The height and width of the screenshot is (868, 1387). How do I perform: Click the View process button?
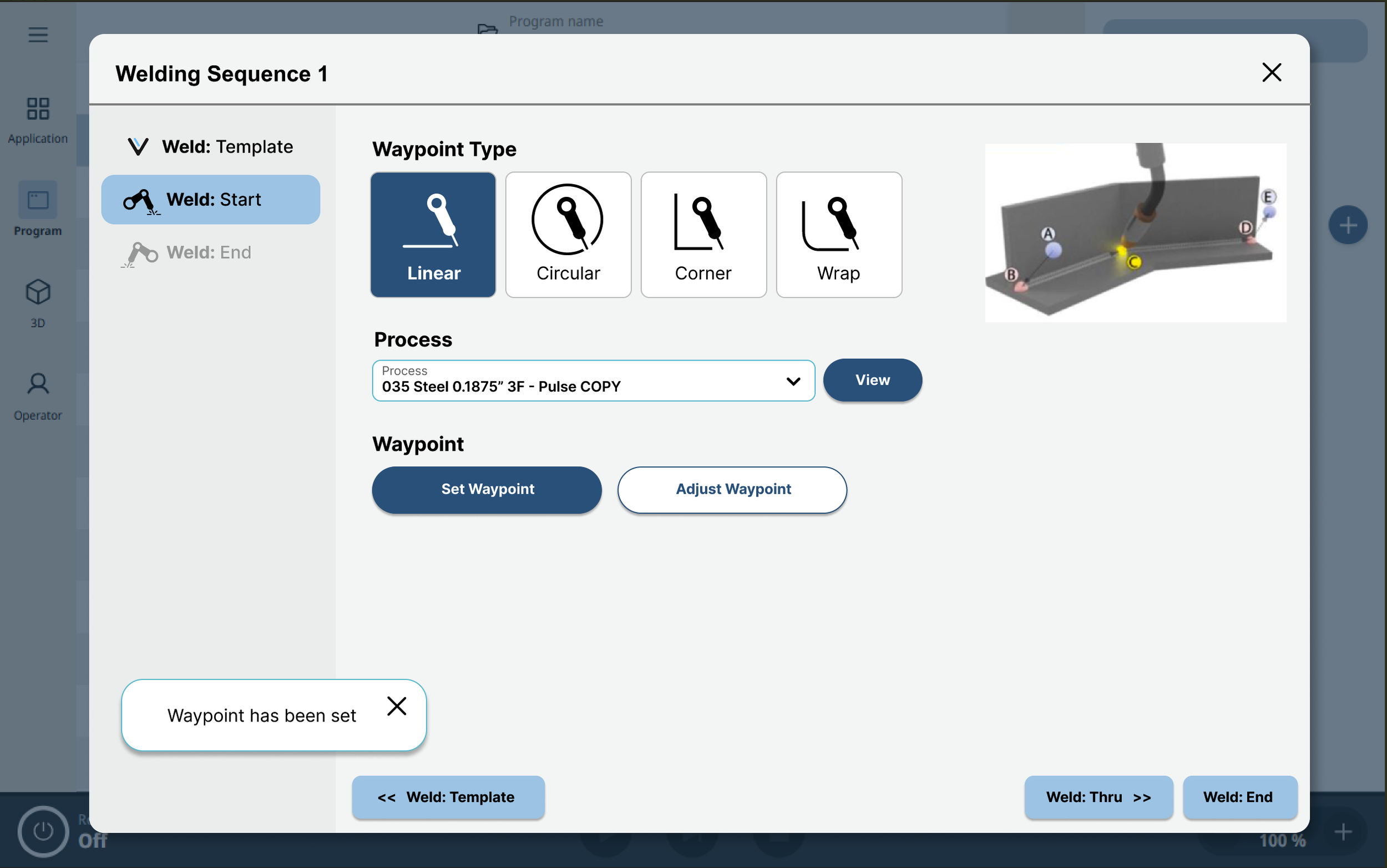point(872,380)
